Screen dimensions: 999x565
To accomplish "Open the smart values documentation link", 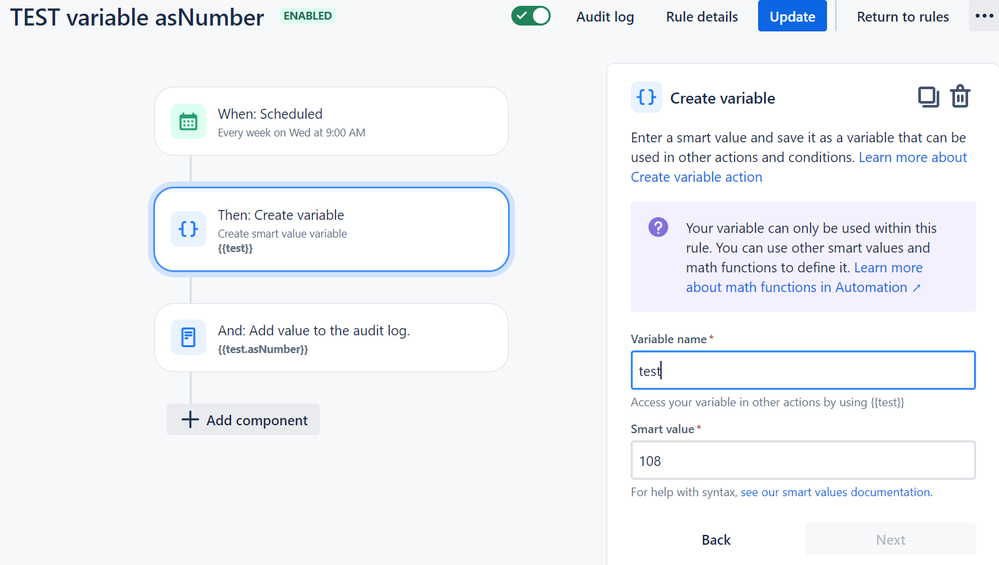I will pyautogui.click(x=835, y=492).
